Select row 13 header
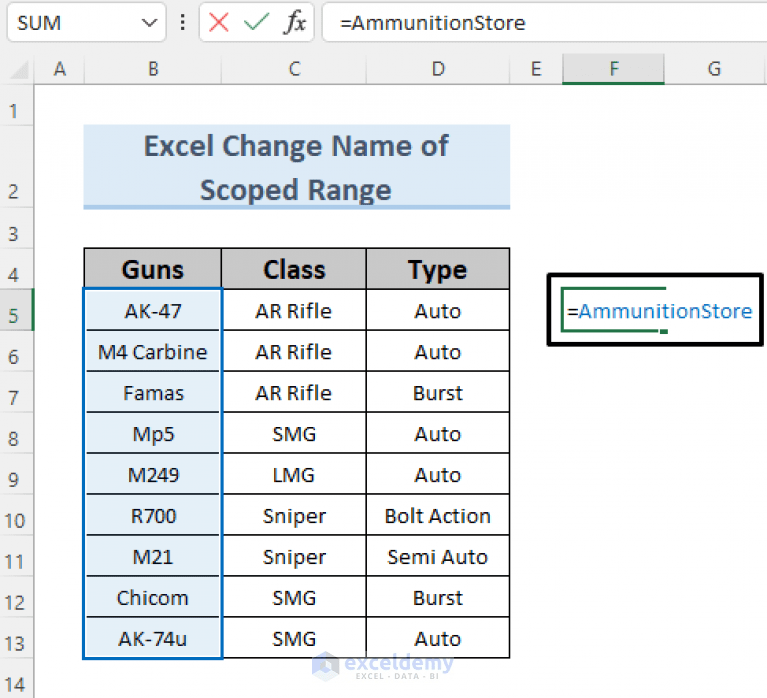The height and width of the screenshot is (698, 767). pyautogui.click(x=16, y=638)
